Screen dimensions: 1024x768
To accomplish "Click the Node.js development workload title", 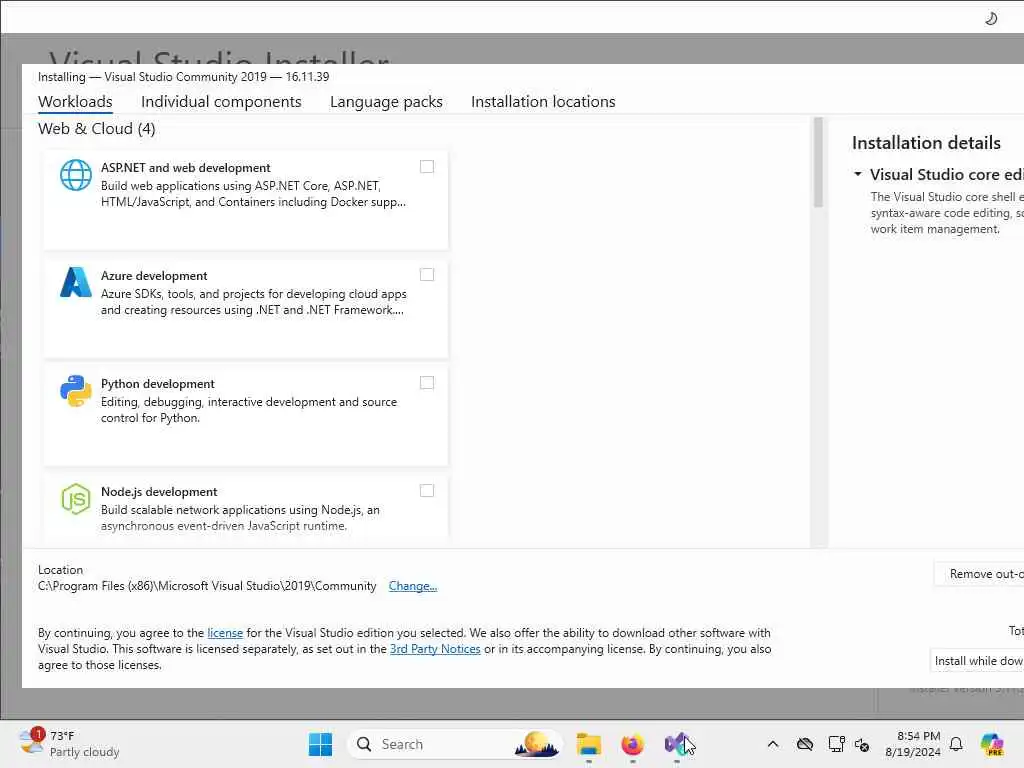I will (x=159, y=492).
